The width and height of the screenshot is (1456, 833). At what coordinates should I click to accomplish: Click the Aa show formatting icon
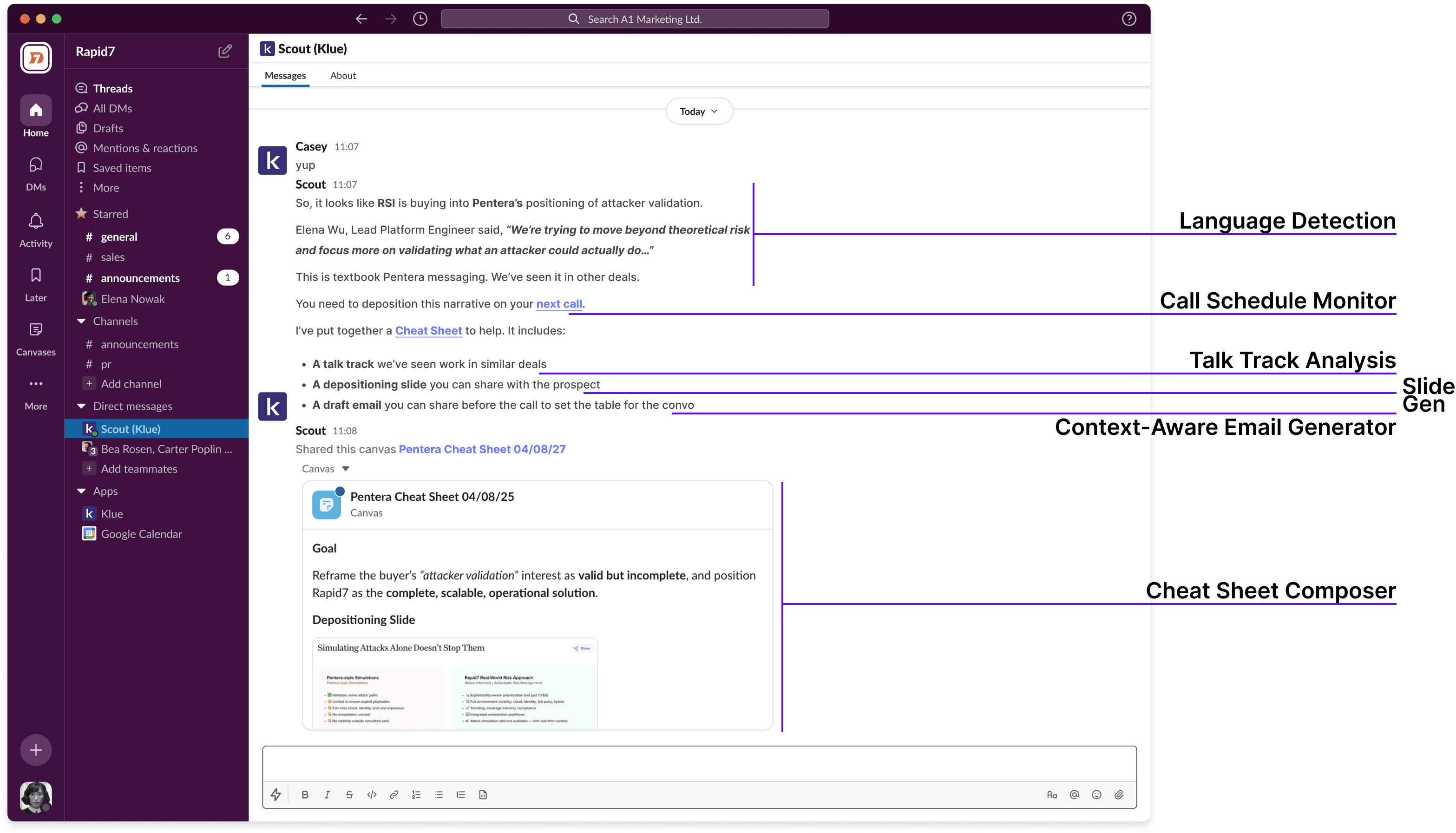coord(1052,794)
